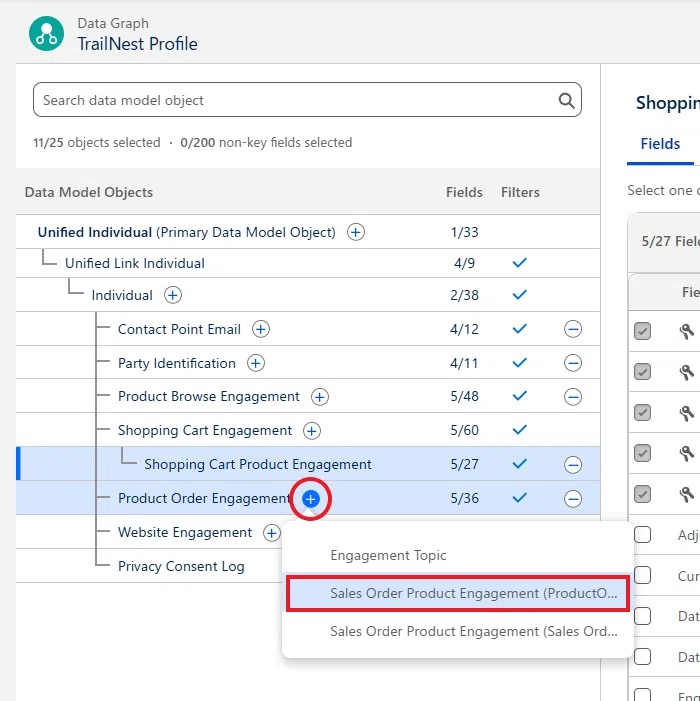Focus the Search data model object field

[x=307, y=100]
